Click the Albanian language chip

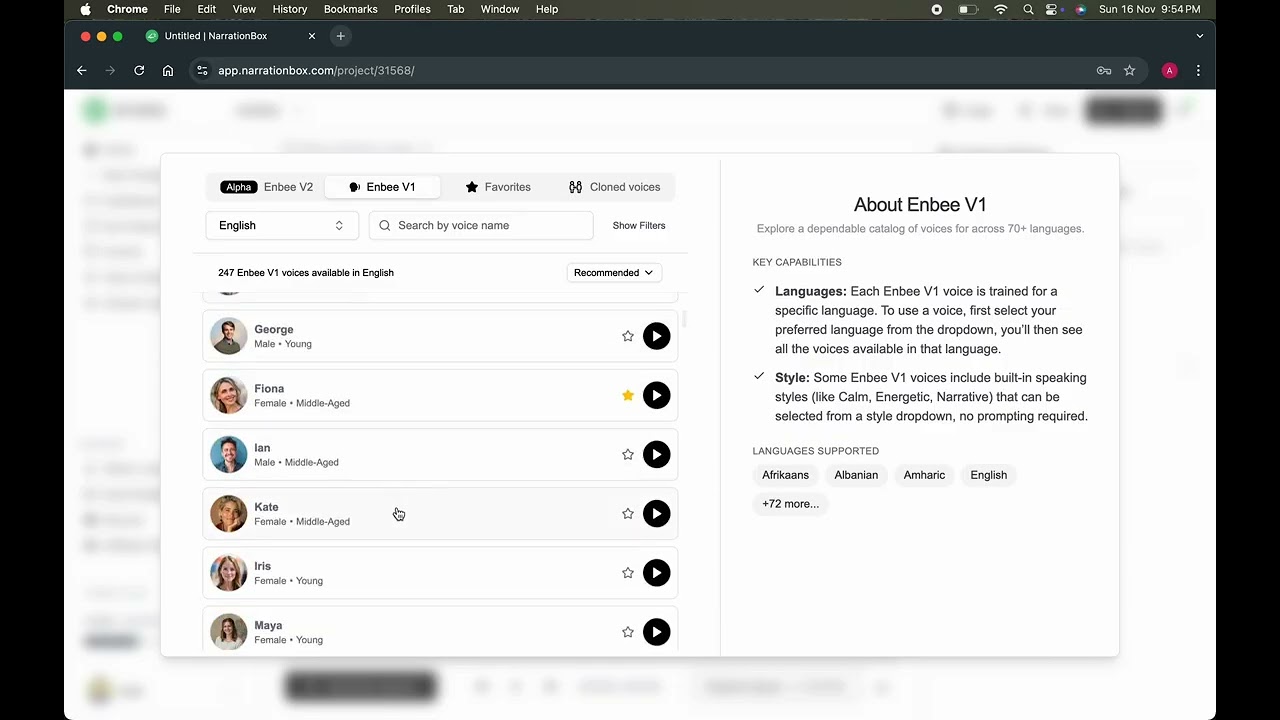click(x=856, y=475)
